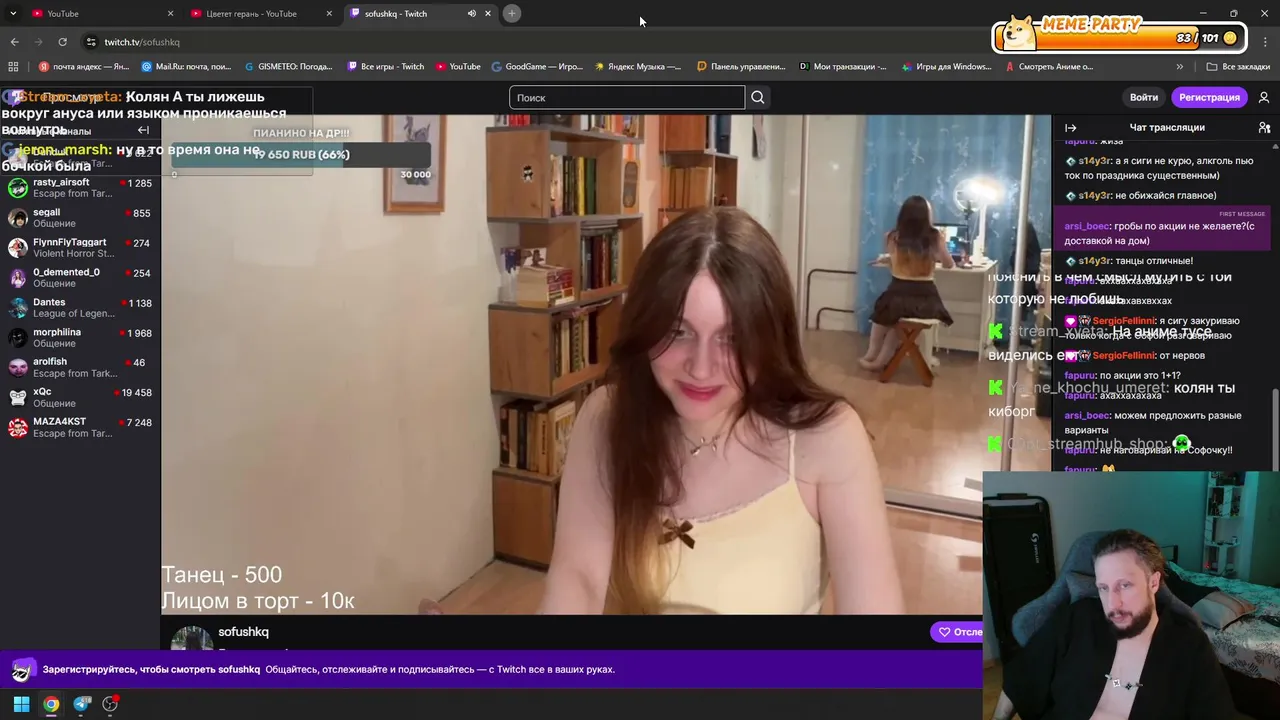Image resolution: width=1280 pixels, height=720 pixels.
Task: Open почта яндекс bookmark
Action: click(x=84, y=66)
